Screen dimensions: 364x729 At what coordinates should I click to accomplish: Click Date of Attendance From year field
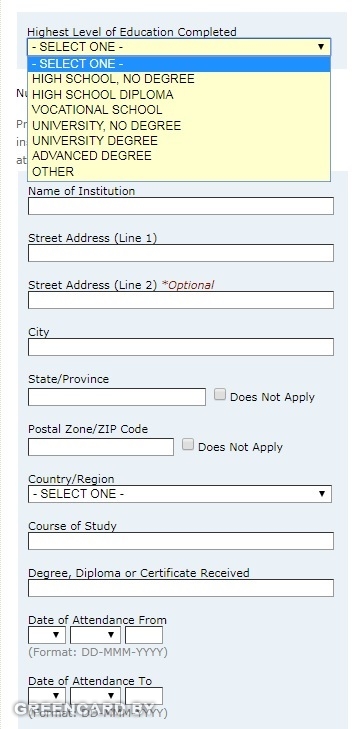click(144, 635)
